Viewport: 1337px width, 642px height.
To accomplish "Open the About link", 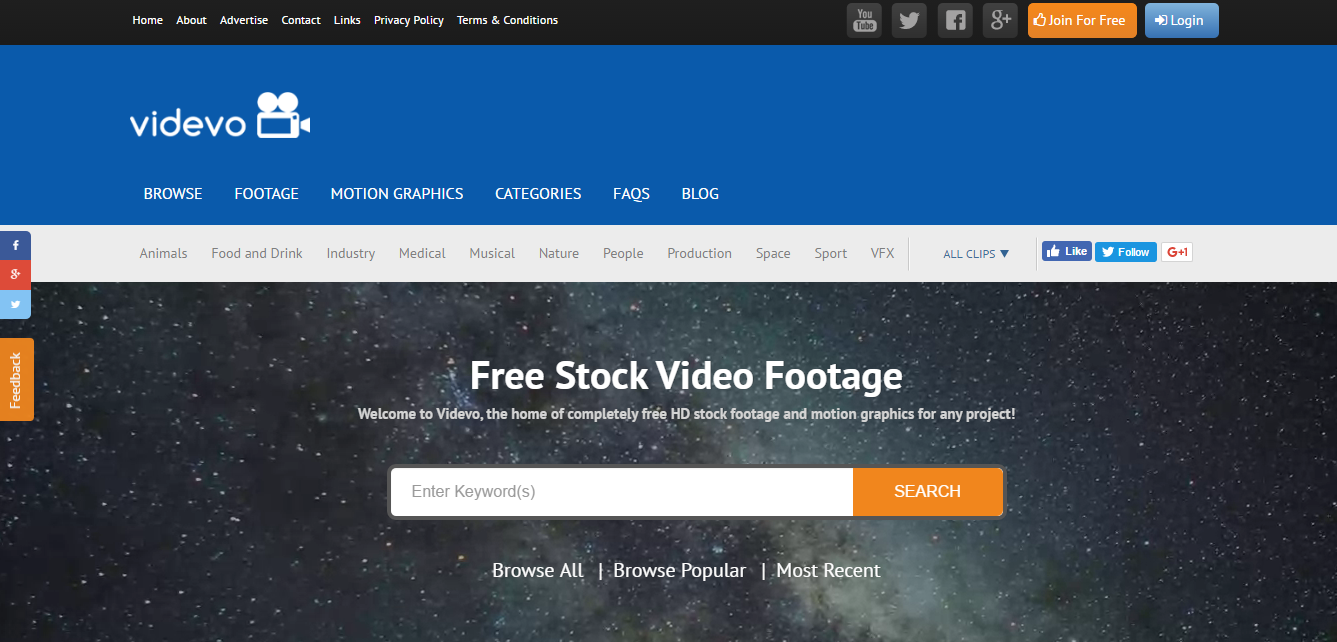I will pos(191,20).
